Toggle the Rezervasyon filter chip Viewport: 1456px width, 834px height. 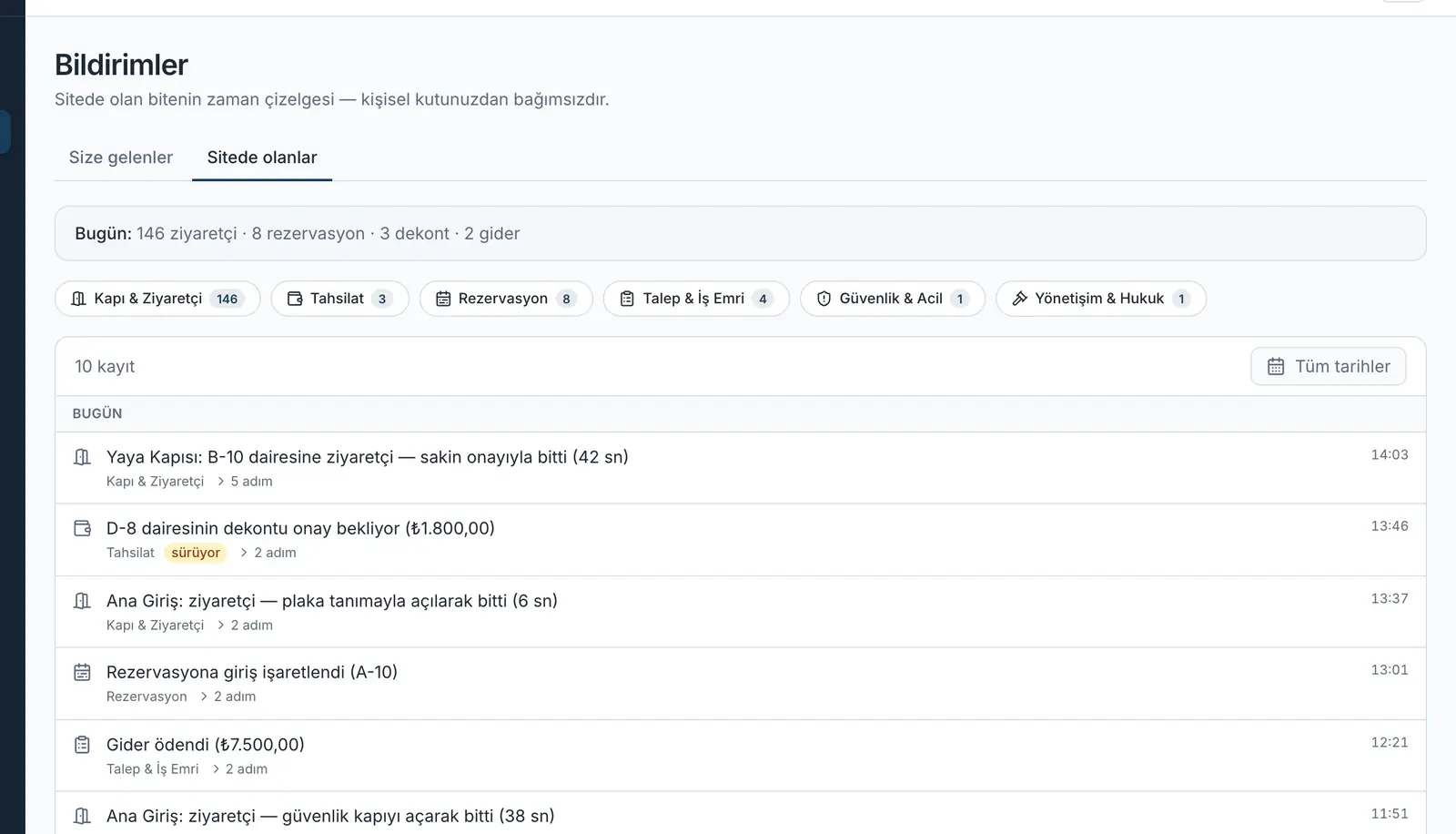coord(506,299)
